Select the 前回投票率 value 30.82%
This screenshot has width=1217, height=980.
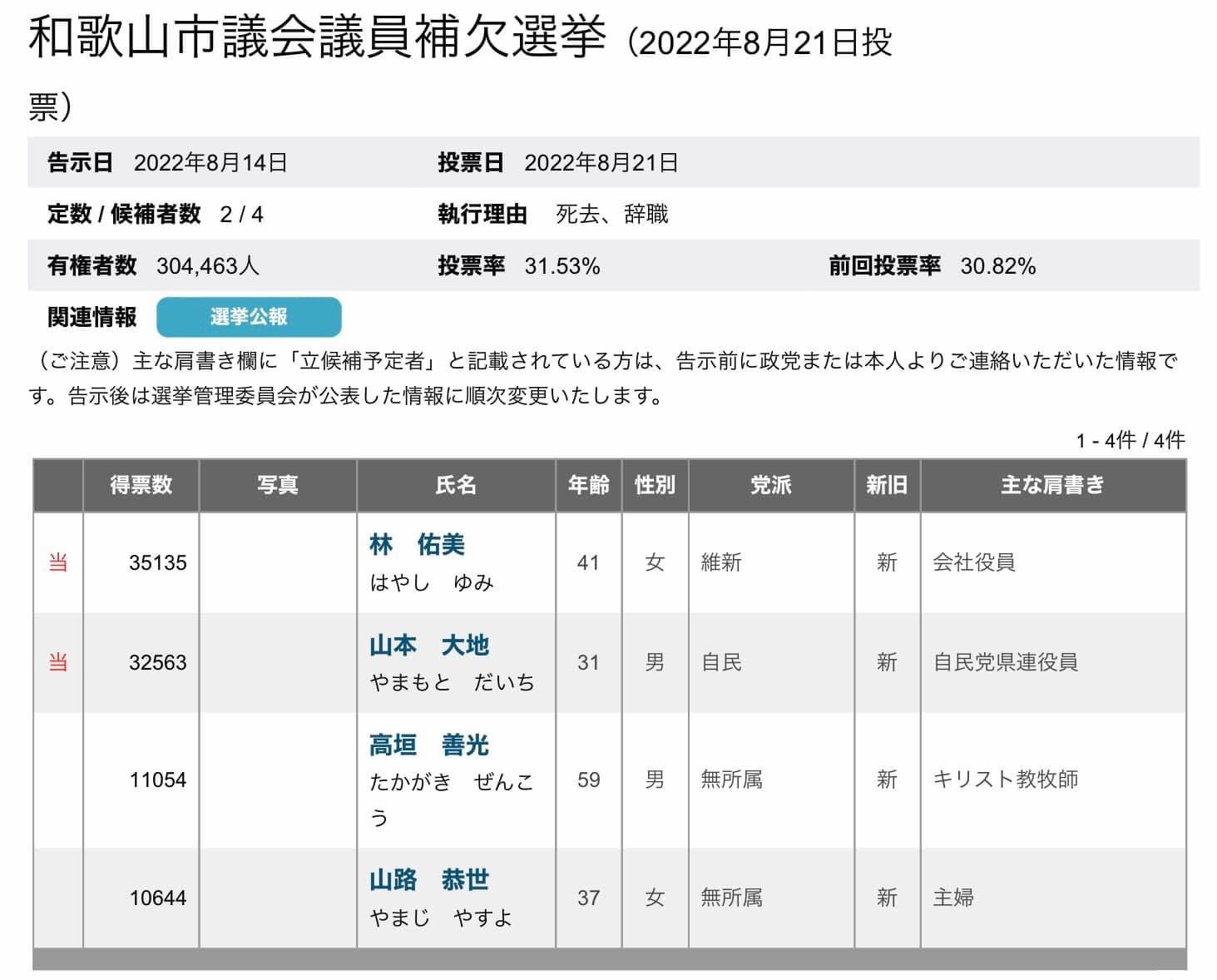[998, 267]
